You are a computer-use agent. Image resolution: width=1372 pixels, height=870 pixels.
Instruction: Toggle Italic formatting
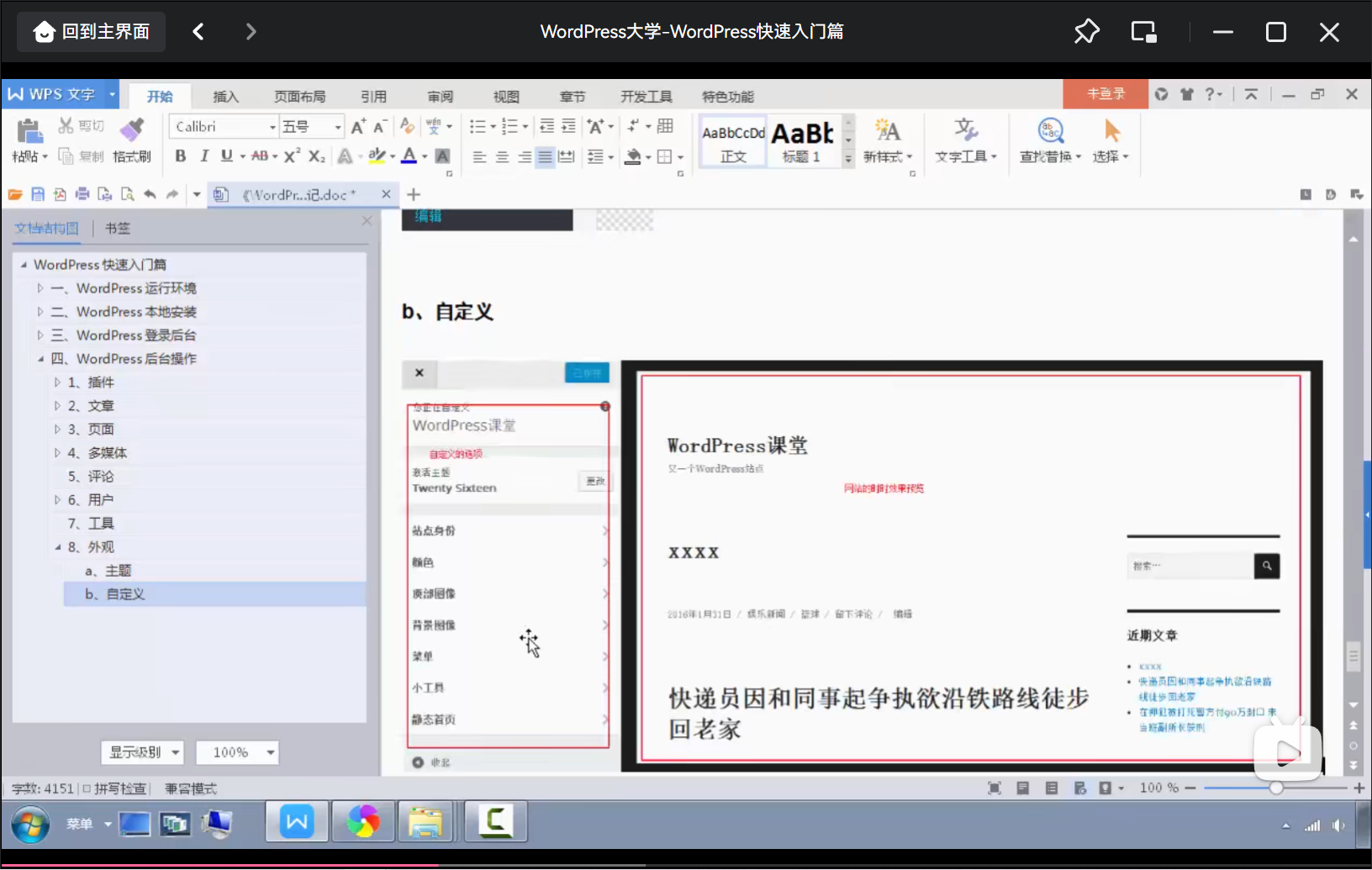tap(203, 156)
